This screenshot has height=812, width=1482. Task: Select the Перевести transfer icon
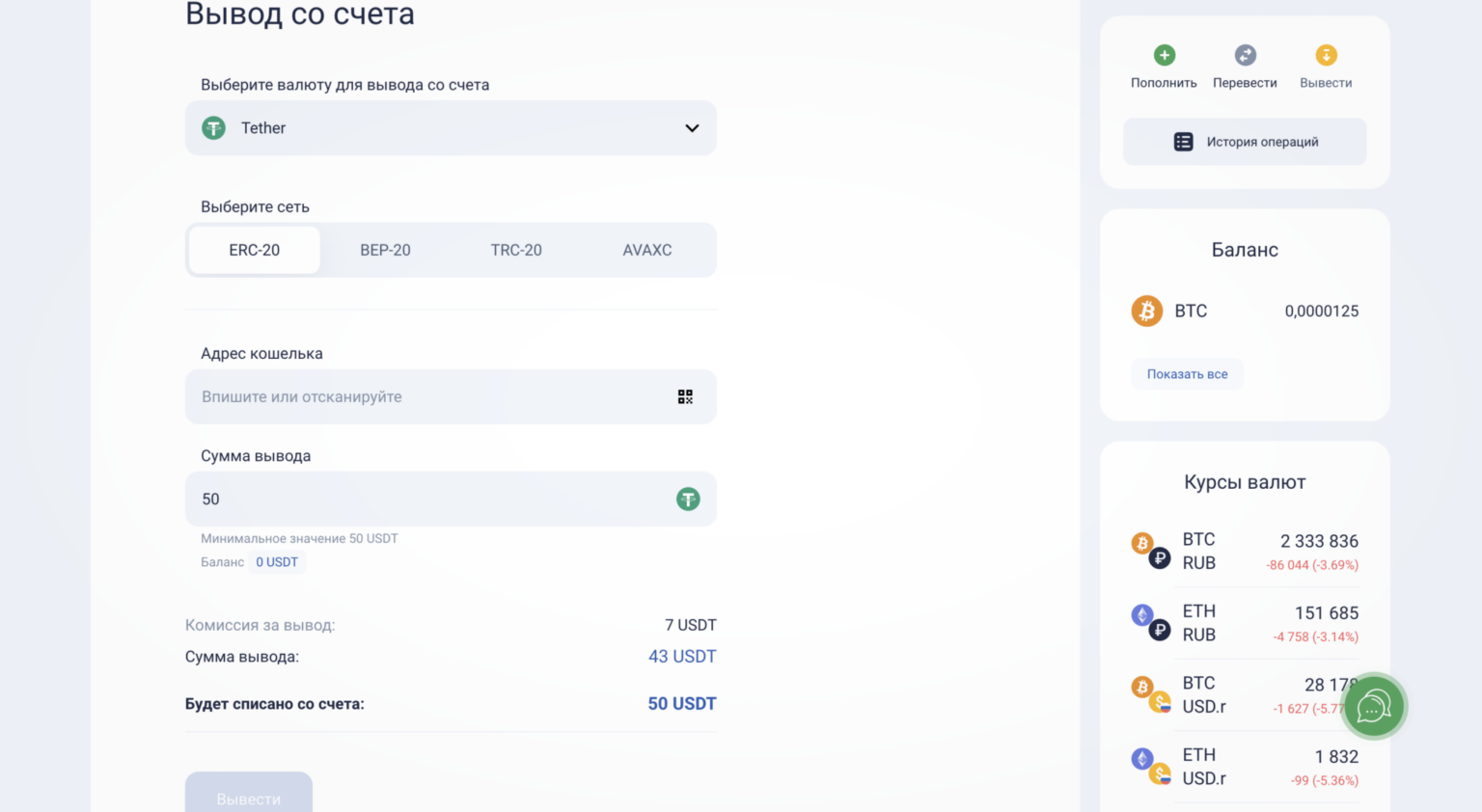pyautogui.click(x=1245, y=55)
